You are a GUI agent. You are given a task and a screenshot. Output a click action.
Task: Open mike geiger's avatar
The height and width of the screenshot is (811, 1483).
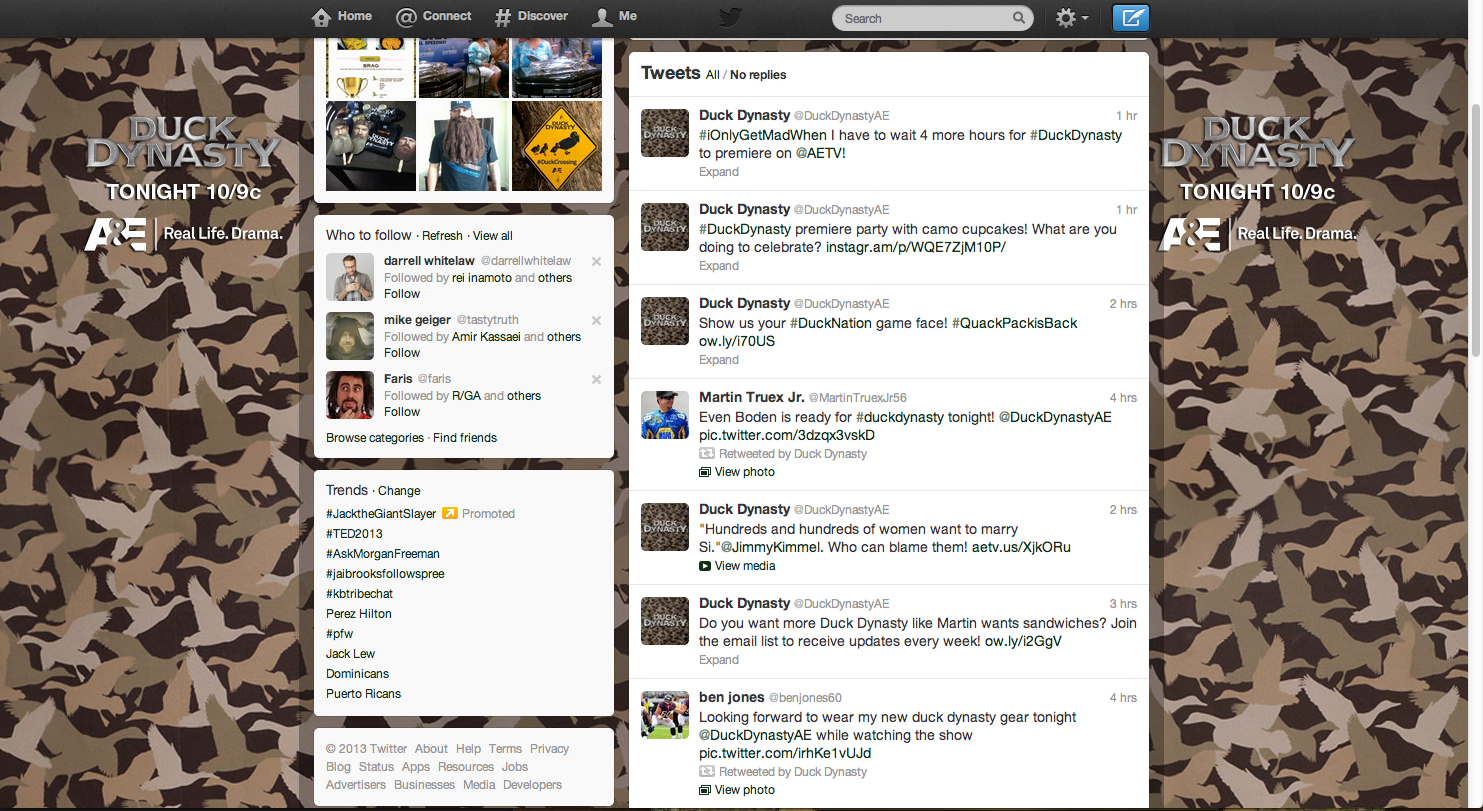coord(350,336)
